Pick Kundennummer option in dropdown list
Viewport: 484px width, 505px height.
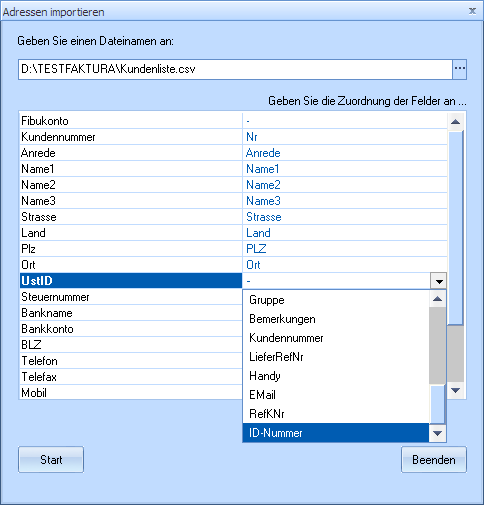(336, 338)
